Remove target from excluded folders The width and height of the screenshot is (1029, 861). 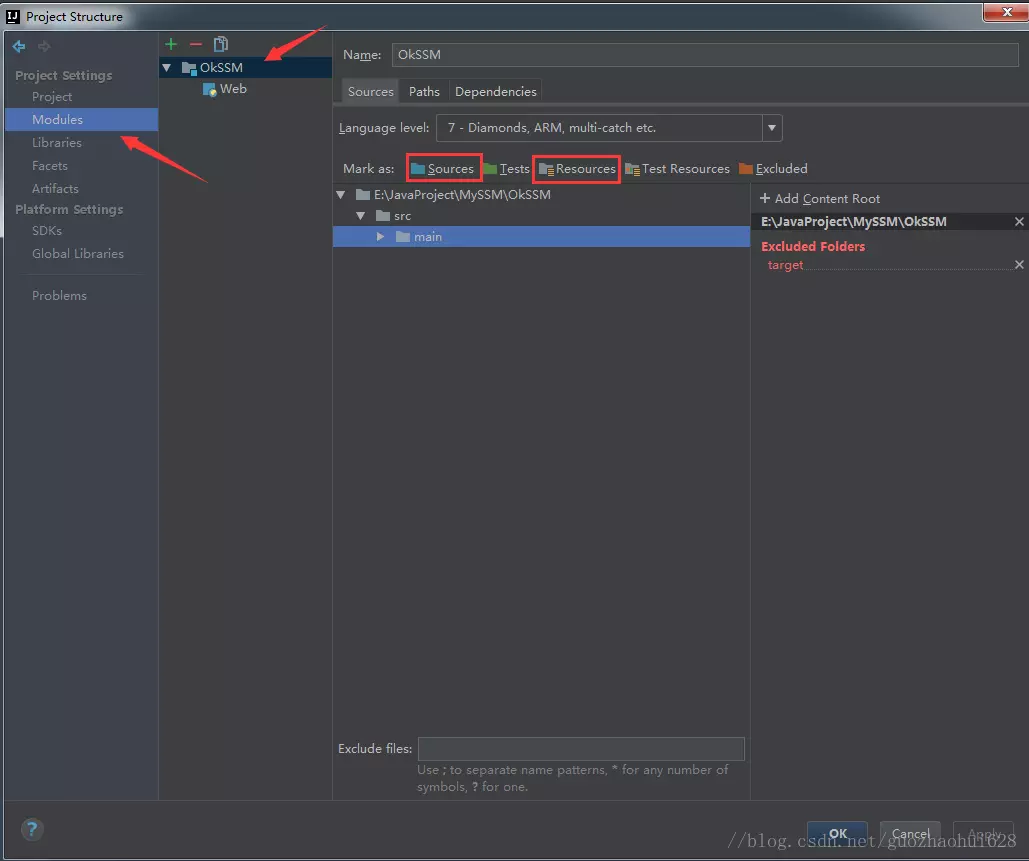coord(1019,264)
